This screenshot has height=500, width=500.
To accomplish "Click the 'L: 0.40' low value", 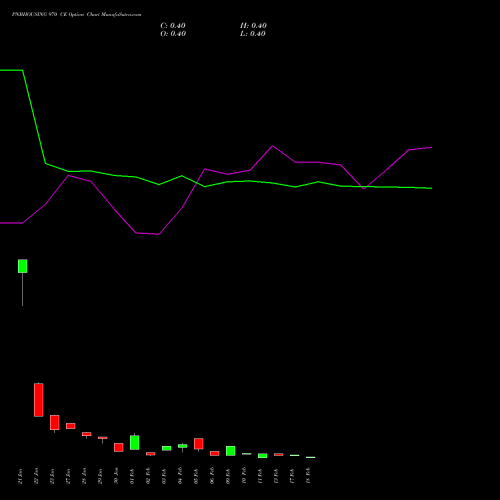I will [253, 34].
